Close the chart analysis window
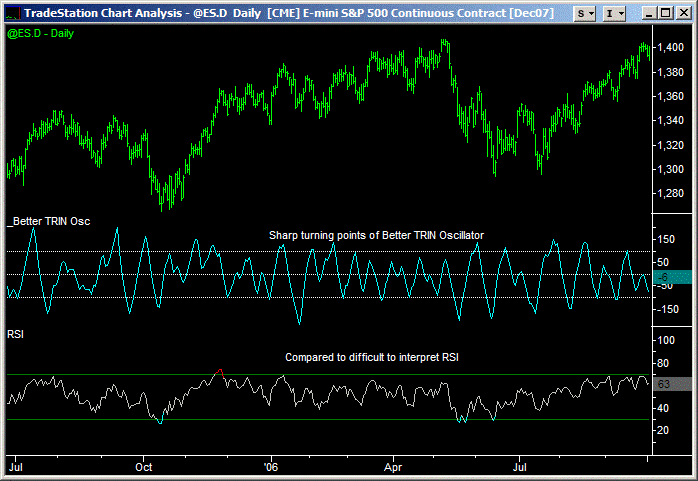The height and width of the screenshot is (481, 698). click(x=683, y=13)
